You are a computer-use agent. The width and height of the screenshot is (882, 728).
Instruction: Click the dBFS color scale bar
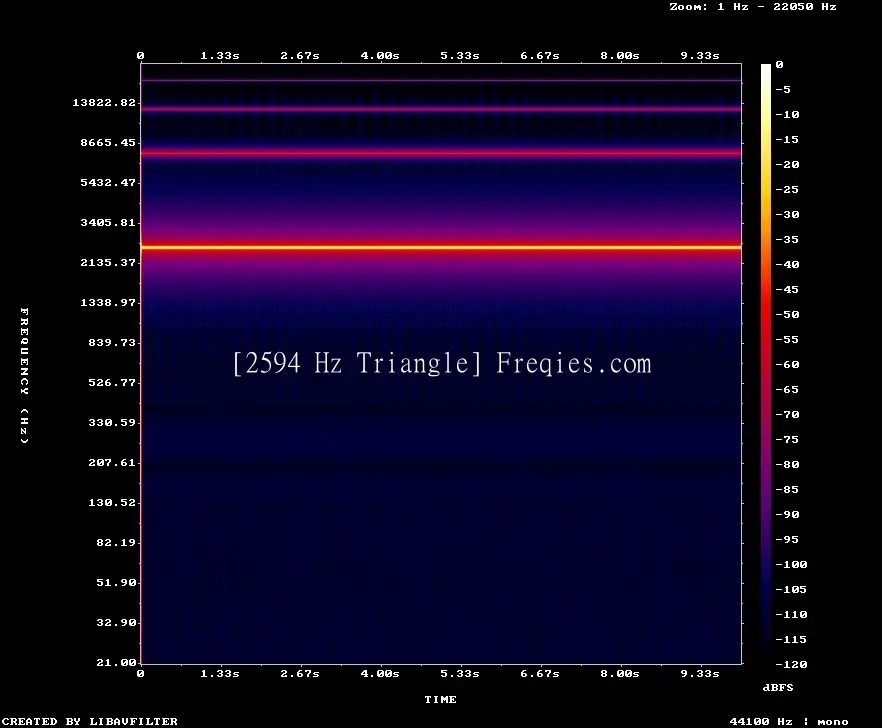(766, 364)
